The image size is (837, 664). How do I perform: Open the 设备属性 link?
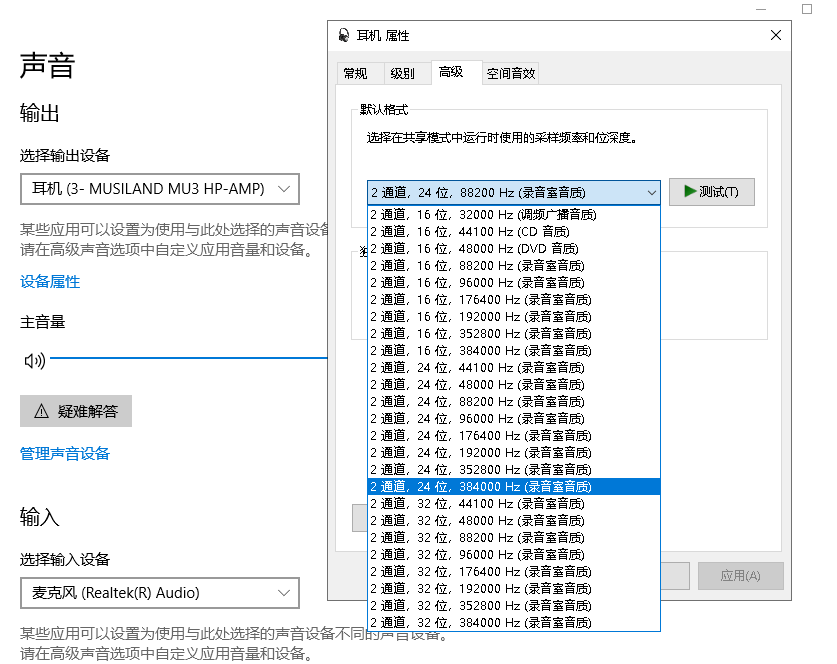tap(50, 282)
